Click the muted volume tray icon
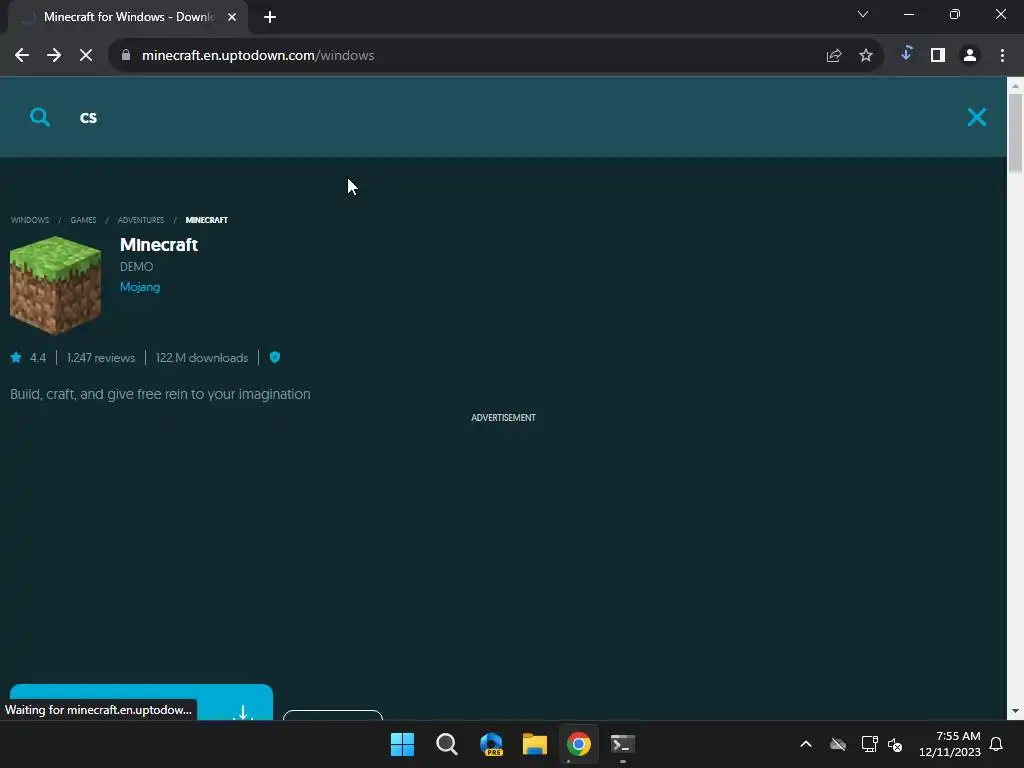 pyautogui.click(x=895, y=744)
